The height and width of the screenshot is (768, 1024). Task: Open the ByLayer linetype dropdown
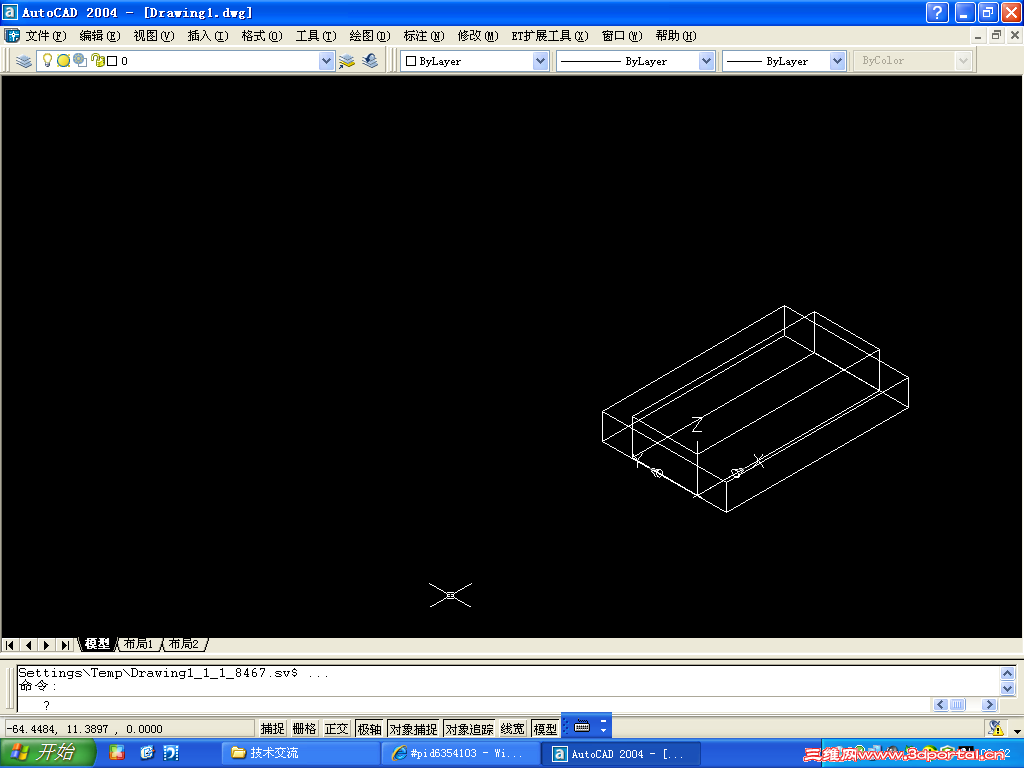tap(706, 61)
